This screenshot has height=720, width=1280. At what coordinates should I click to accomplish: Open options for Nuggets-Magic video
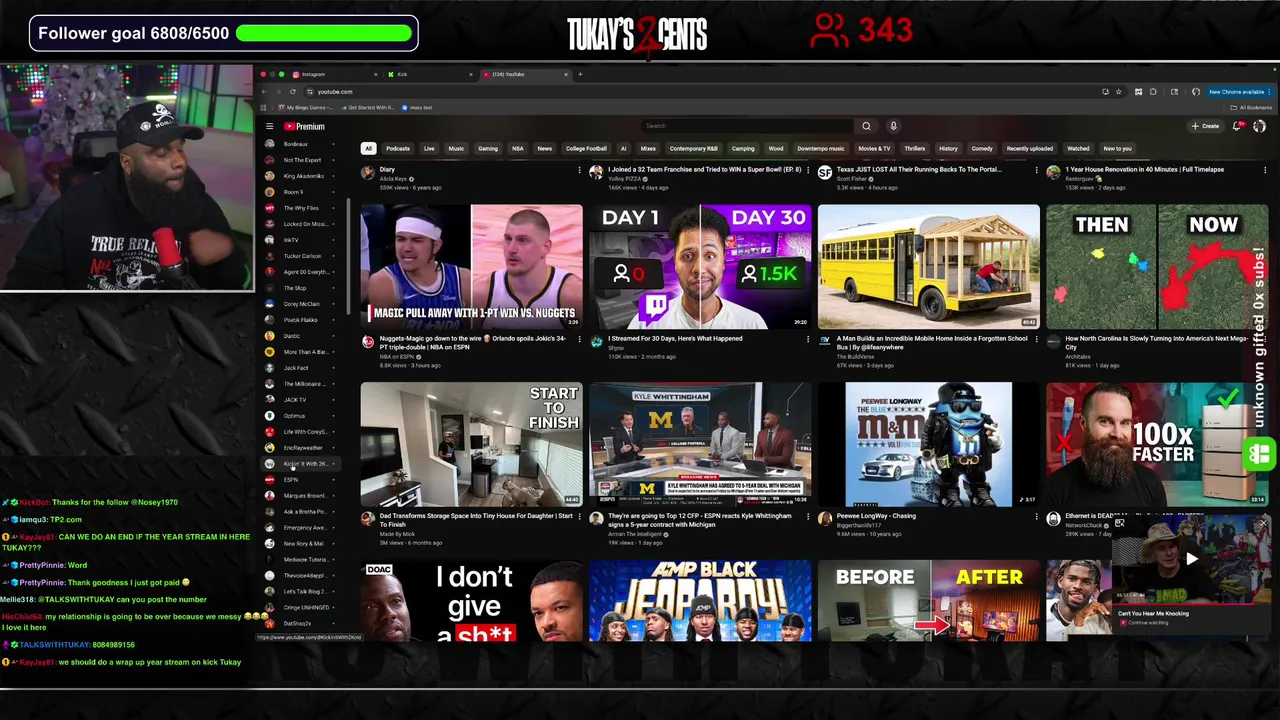579,339
